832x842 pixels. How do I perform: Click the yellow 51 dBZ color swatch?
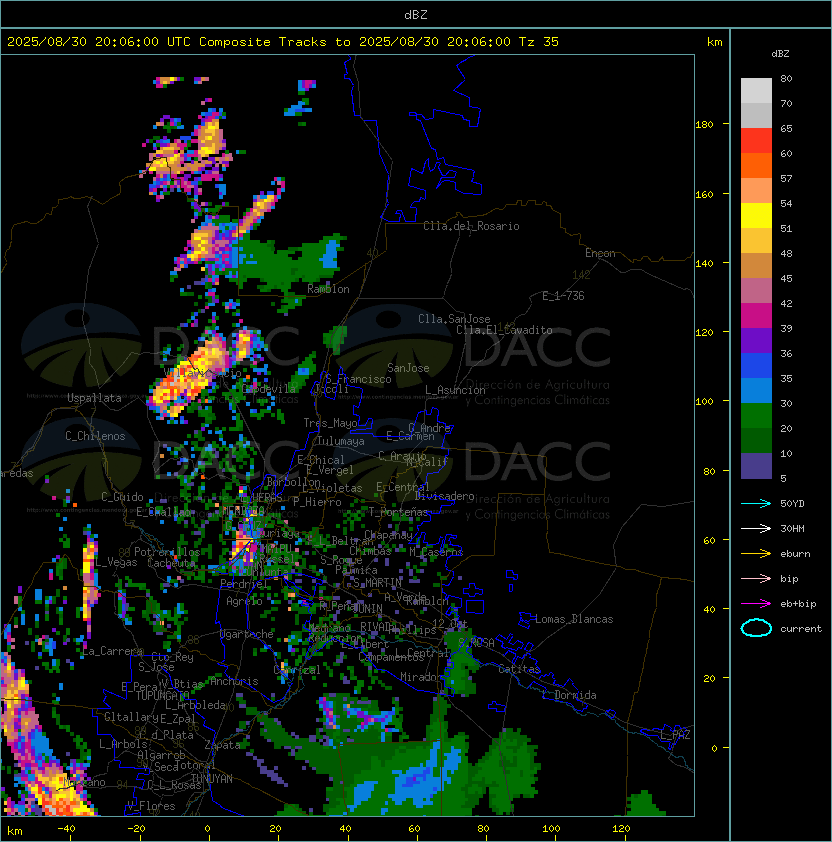tap(756, 215)
